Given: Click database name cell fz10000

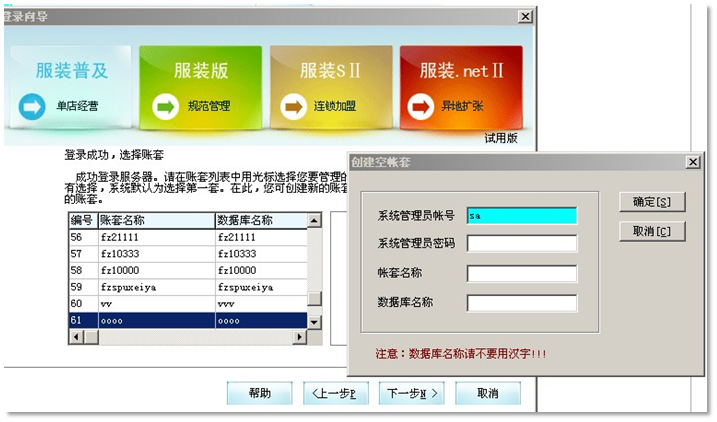Looking at the screenshot, I should 261,270.
